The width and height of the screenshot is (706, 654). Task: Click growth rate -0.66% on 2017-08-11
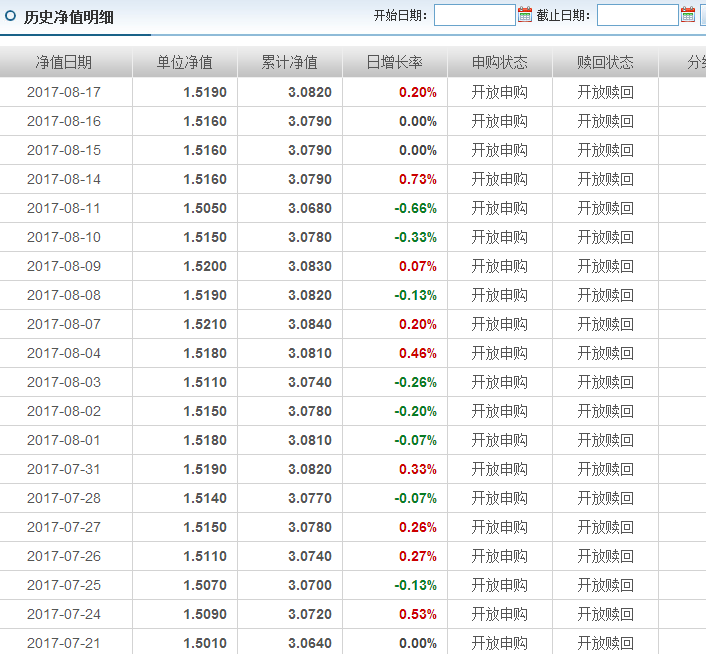tap(416, 208)
